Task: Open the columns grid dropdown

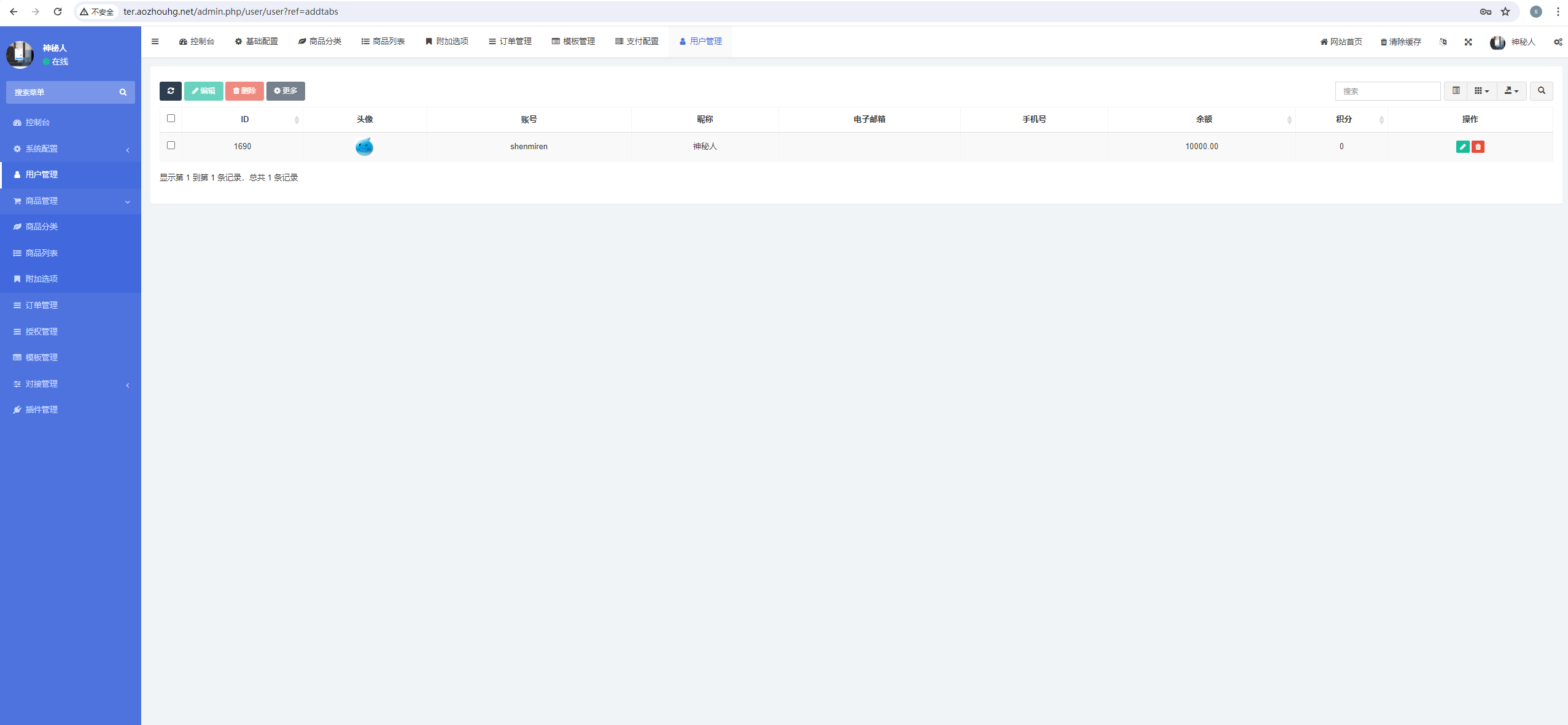Action: [x=1481, y=91]
